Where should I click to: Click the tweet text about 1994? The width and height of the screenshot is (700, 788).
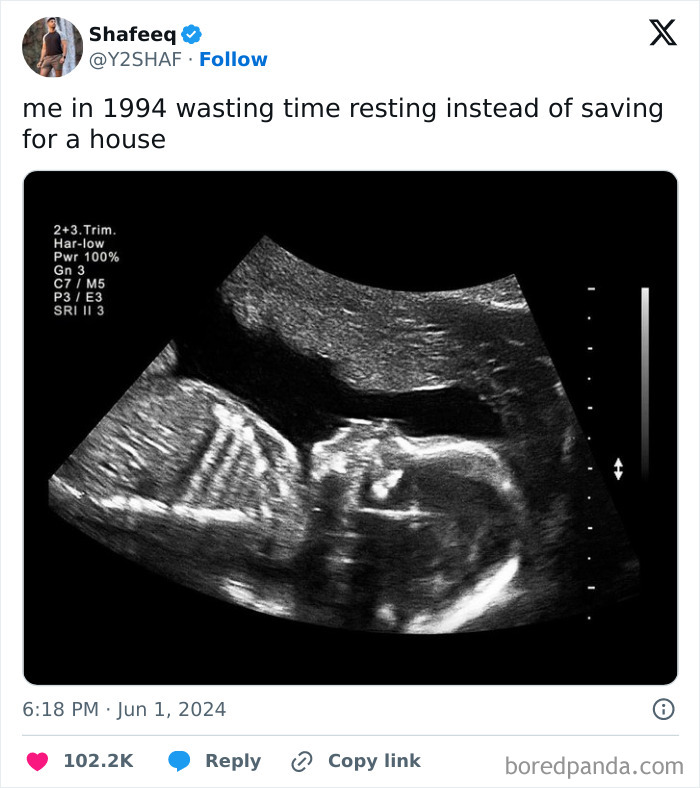coord(342,123)
